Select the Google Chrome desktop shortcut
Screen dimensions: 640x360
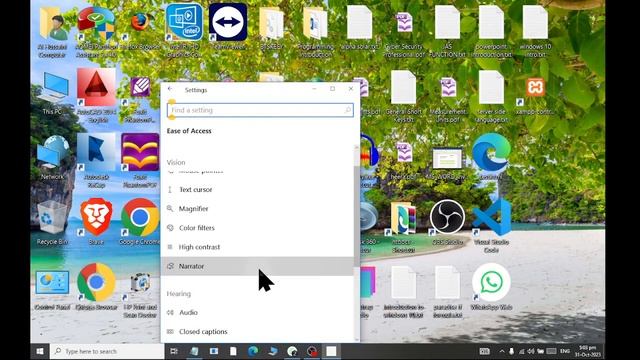pyautogui.click(x=140, y=222)
